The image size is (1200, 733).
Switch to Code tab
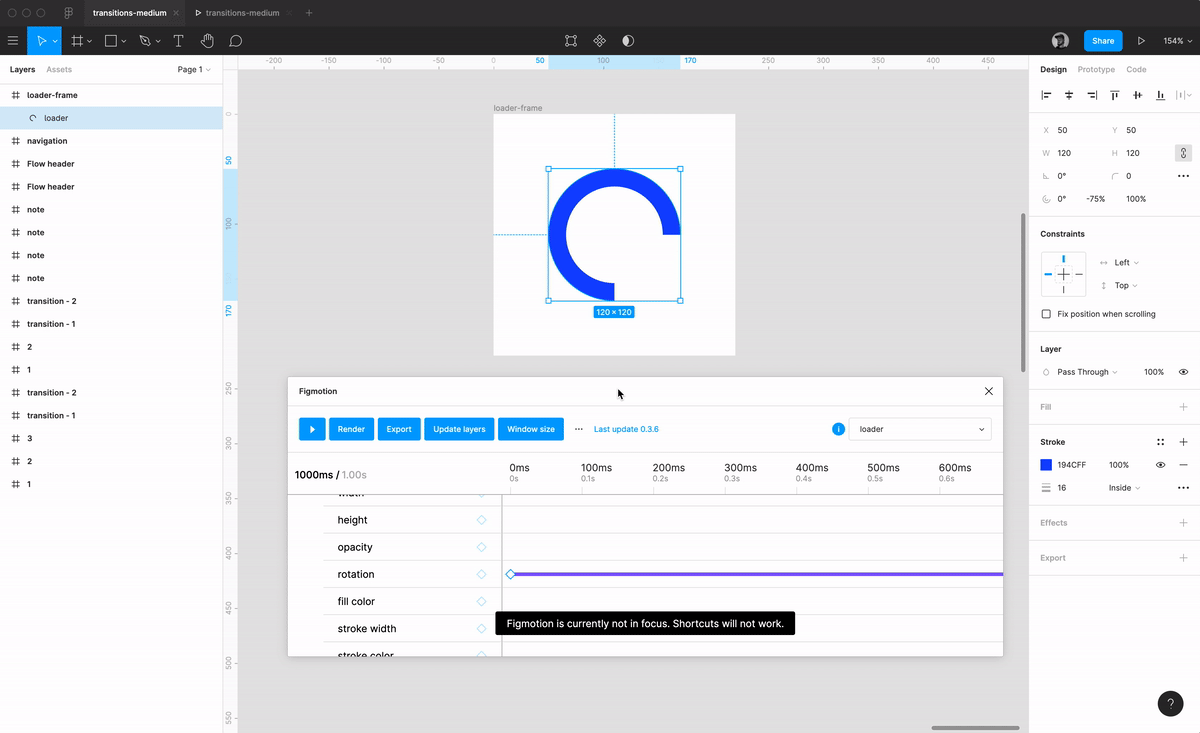point(1136,70)
